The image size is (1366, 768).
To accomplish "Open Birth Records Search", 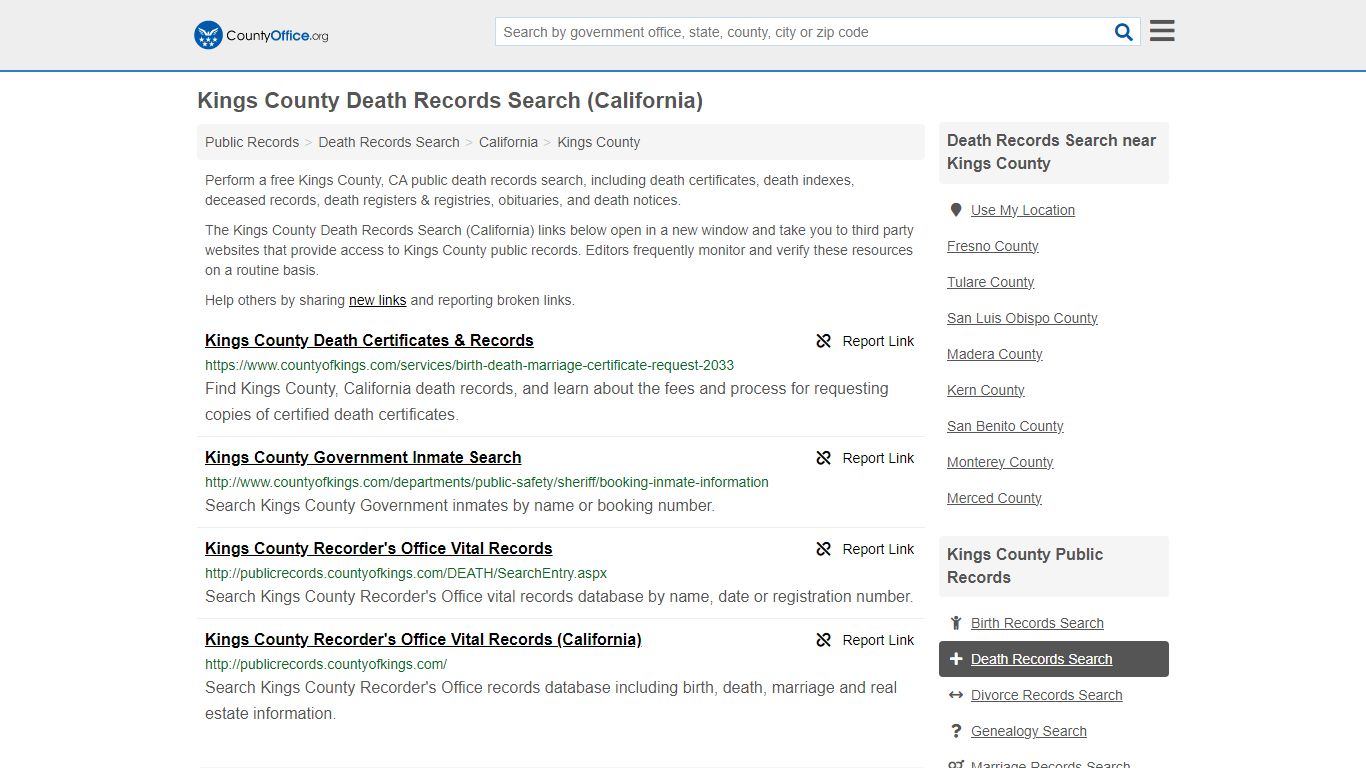I will [1037, 623].
